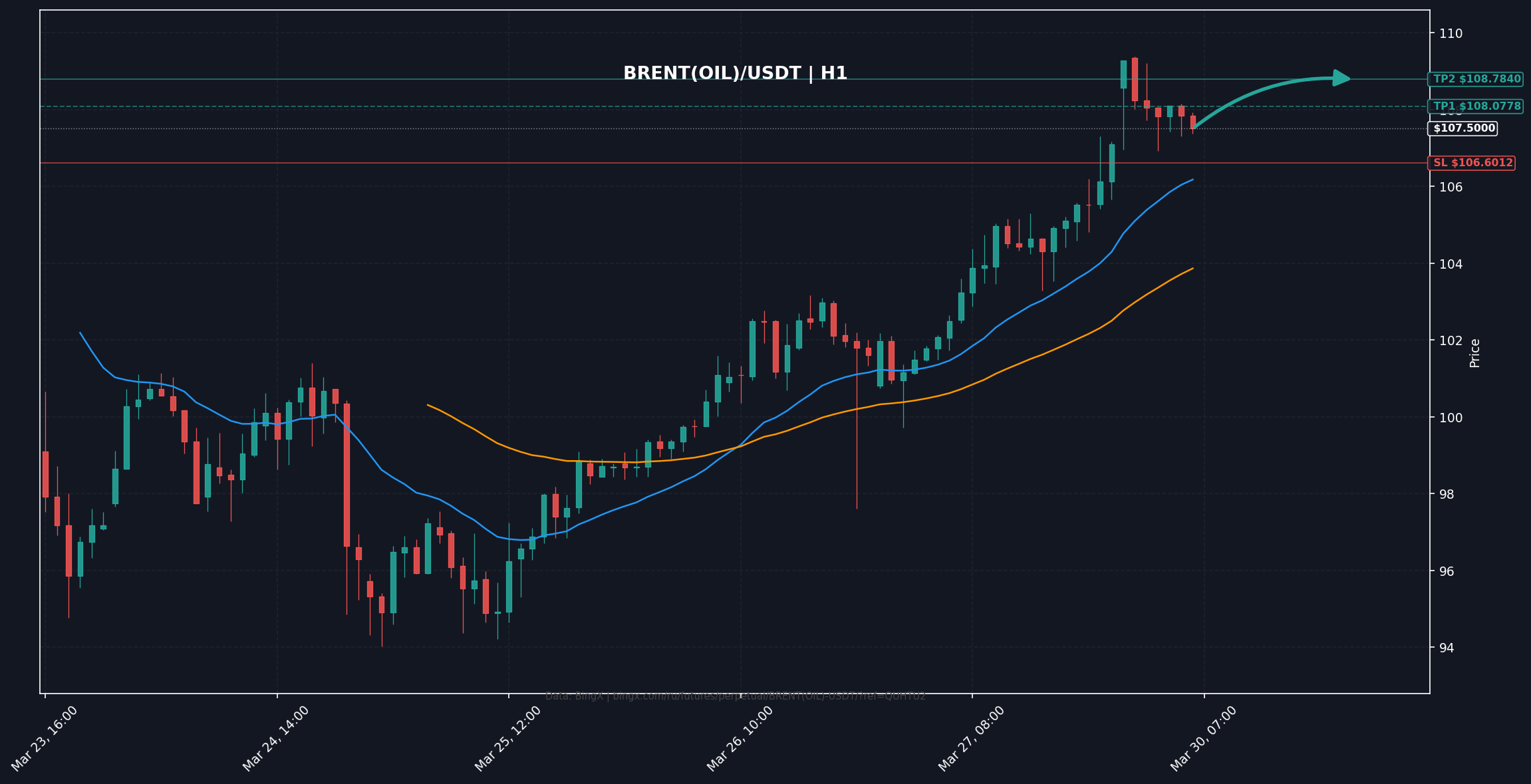
Task: Click the Mar 30, 07:00 date label
Action: click(x=1204, y=739)
